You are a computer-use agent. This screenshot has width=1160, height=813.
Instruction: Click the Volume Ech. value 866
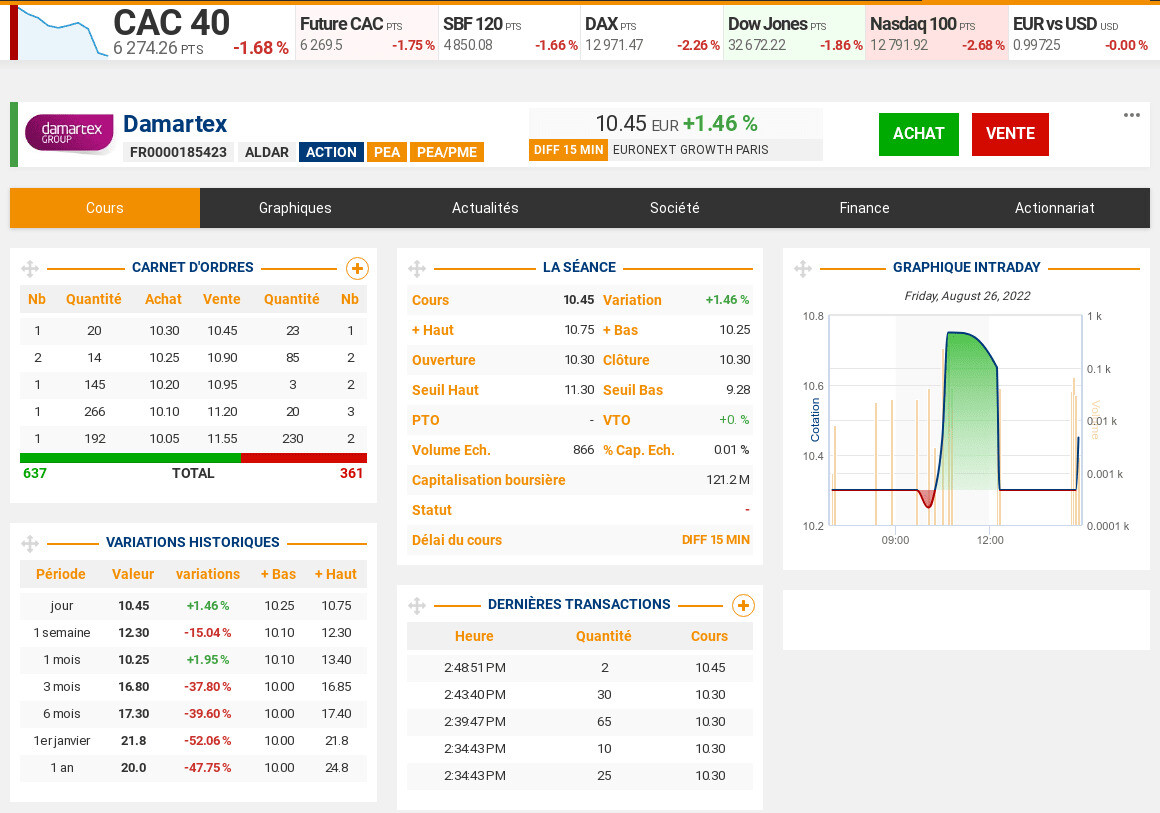pos(584,450)
